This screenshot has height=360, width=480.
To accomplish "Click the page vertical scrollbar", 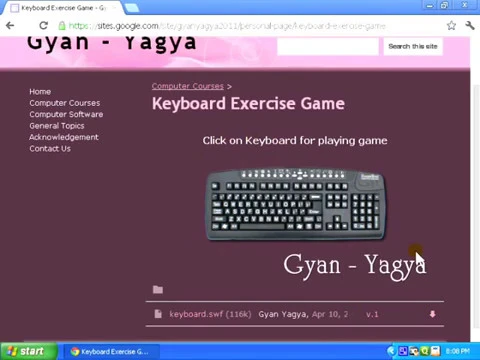I will coord(476,207).
